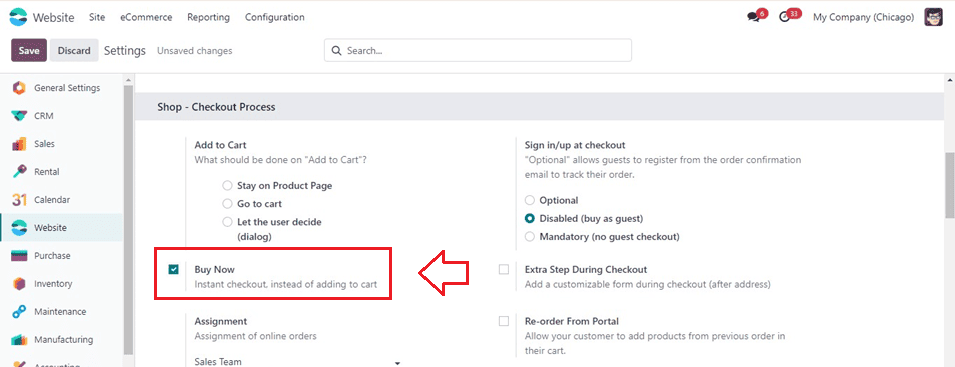
Task: Click in the settings Search field
Action: tap(478, 51)
